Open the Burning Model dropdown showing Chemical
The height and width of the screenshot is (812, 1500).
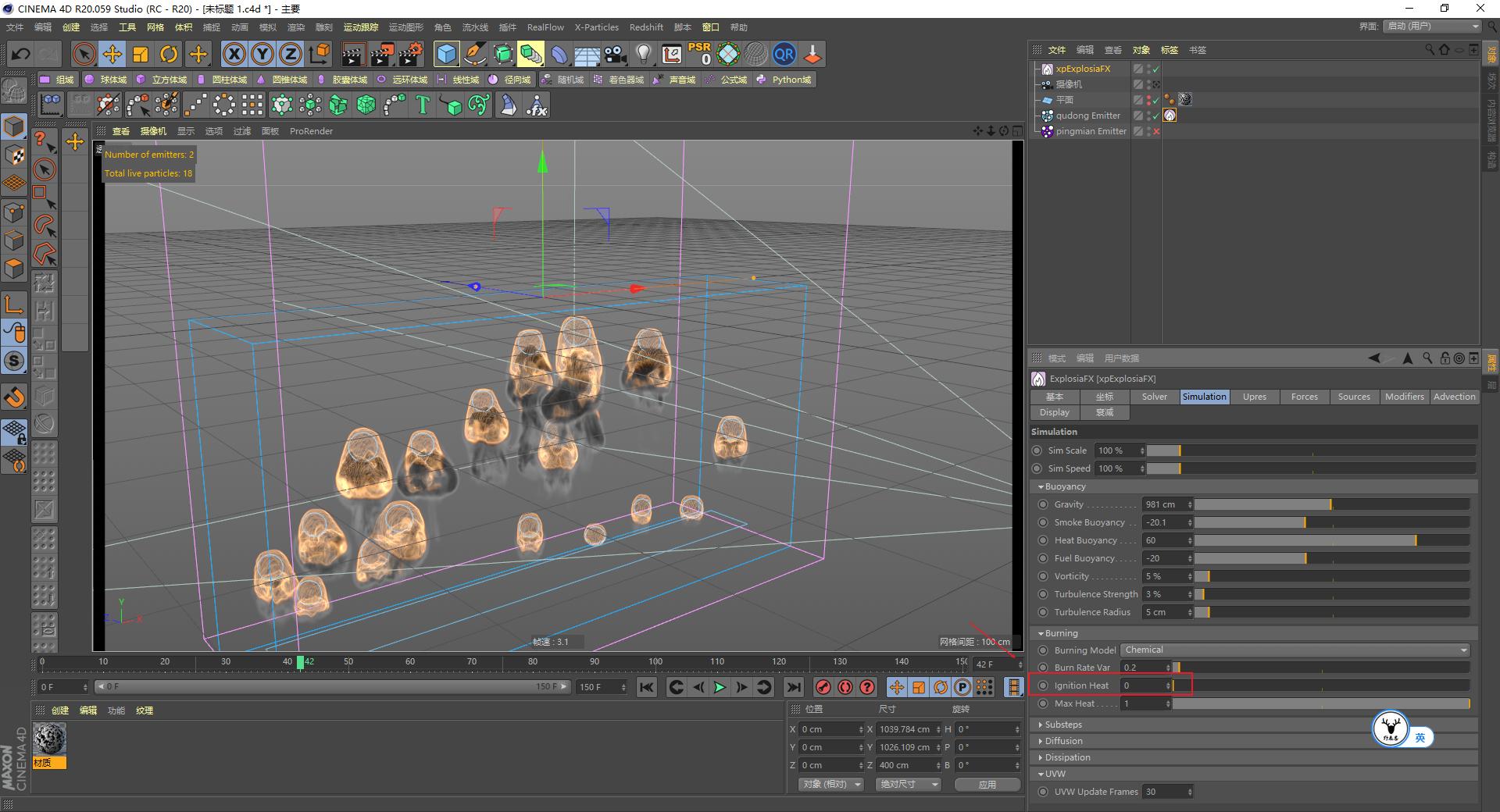[1293, 650]
